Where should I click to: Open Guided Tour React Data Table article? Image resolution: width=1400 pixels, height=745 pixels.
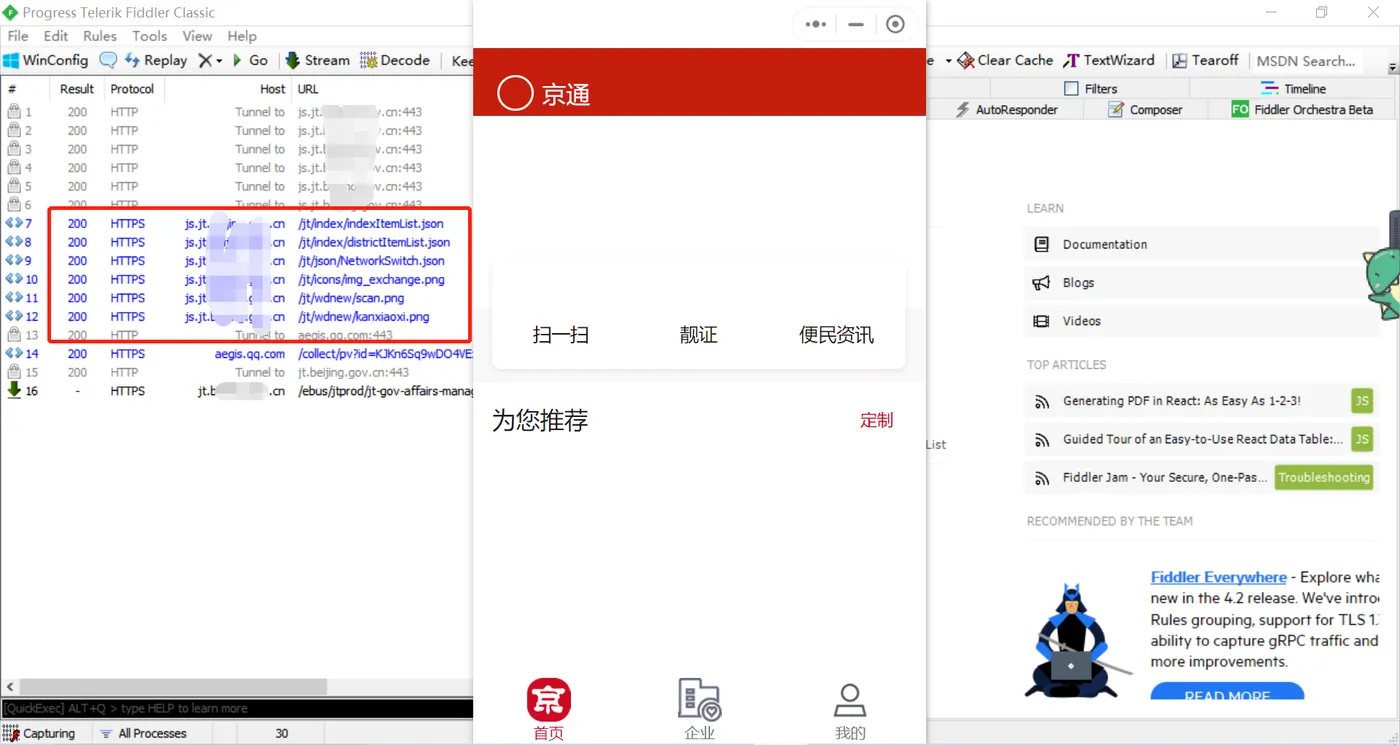(x=1203, y=439)
